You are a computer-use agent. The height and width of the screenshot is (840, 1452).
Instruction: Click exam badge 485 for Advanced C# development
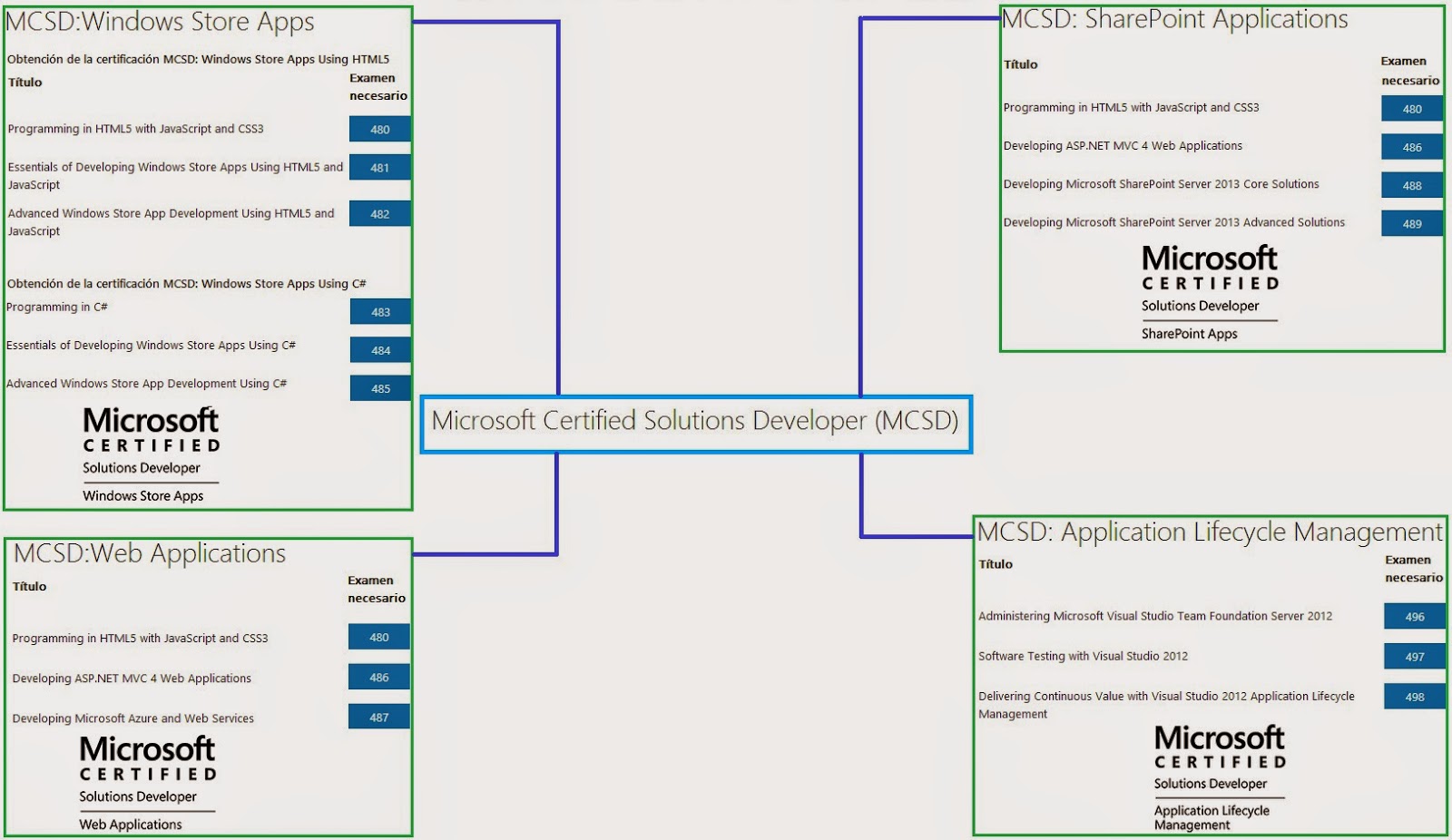coord(378,387)
